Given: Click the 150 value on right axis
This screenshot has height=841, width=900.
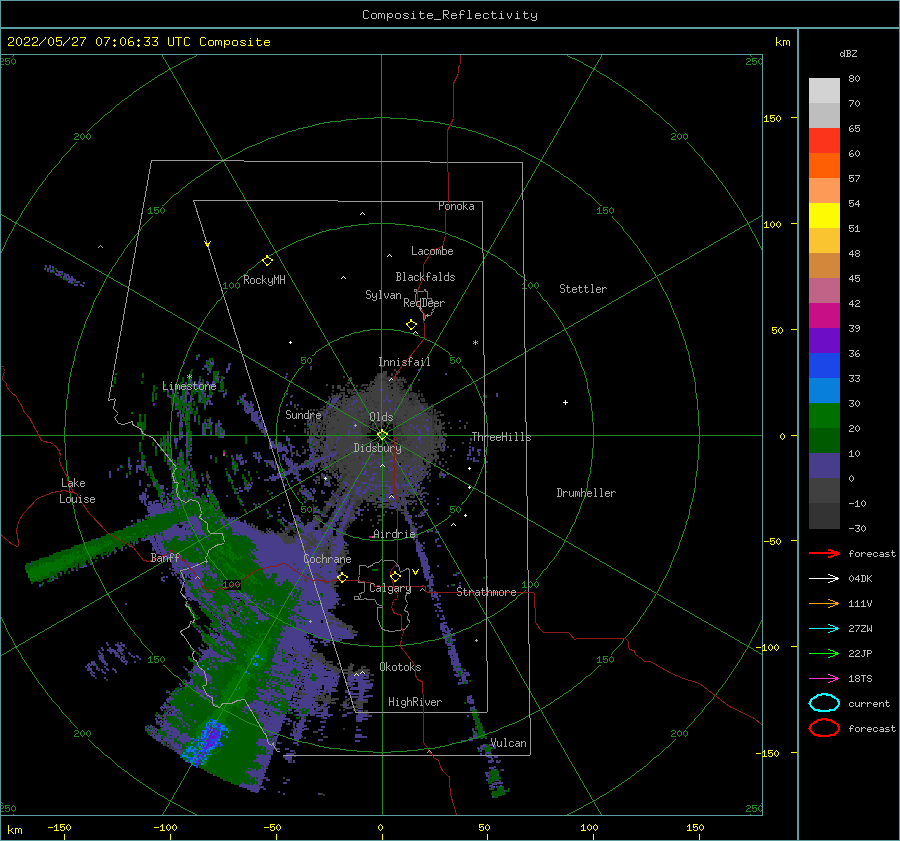Looking at the screenshot, I should (x=772, y=118).
